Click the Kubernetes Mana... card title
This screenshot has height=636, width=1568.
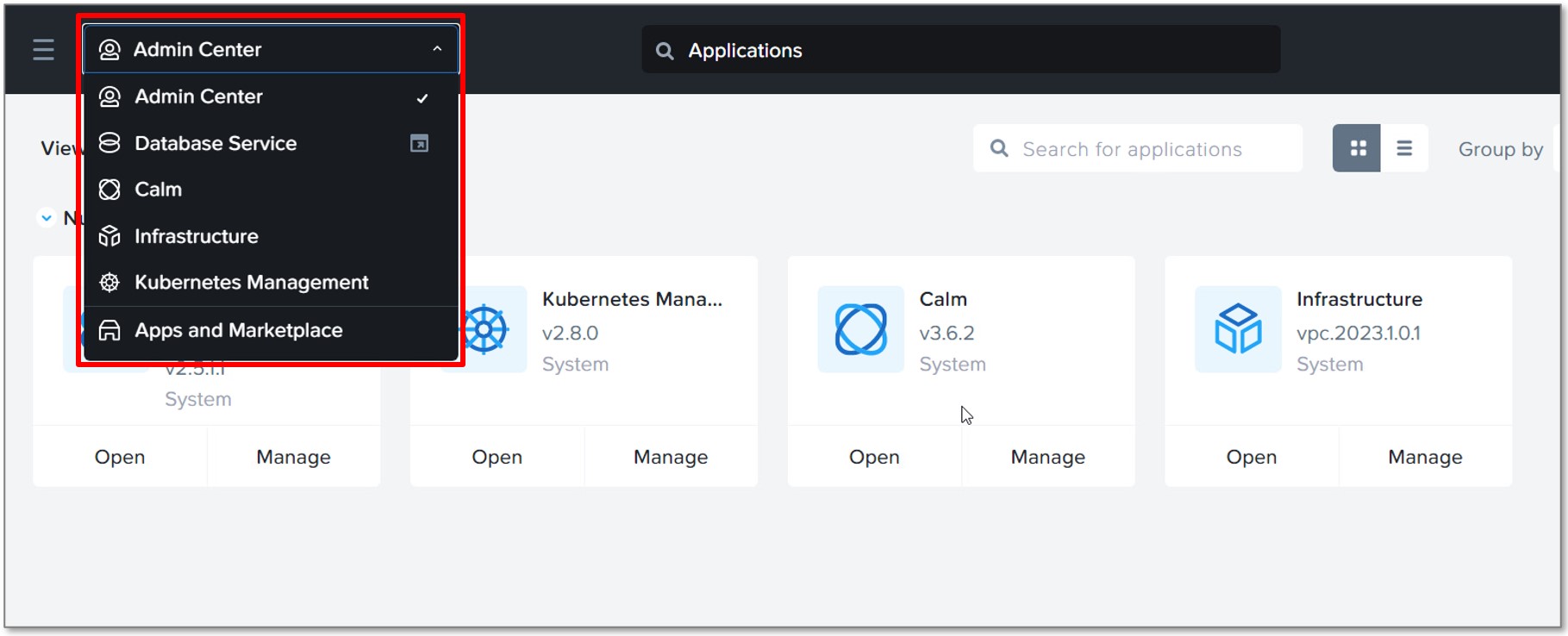pos(632,299)
